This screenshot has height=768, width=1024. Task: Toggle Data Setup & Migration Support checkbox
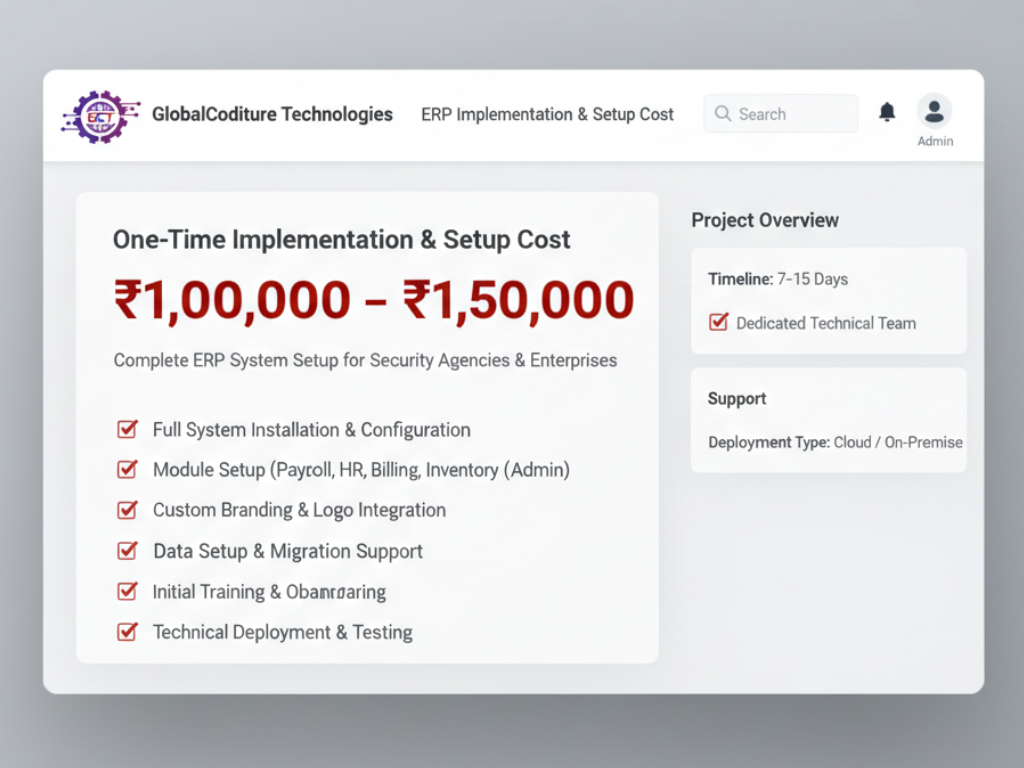tap(127, 550)
